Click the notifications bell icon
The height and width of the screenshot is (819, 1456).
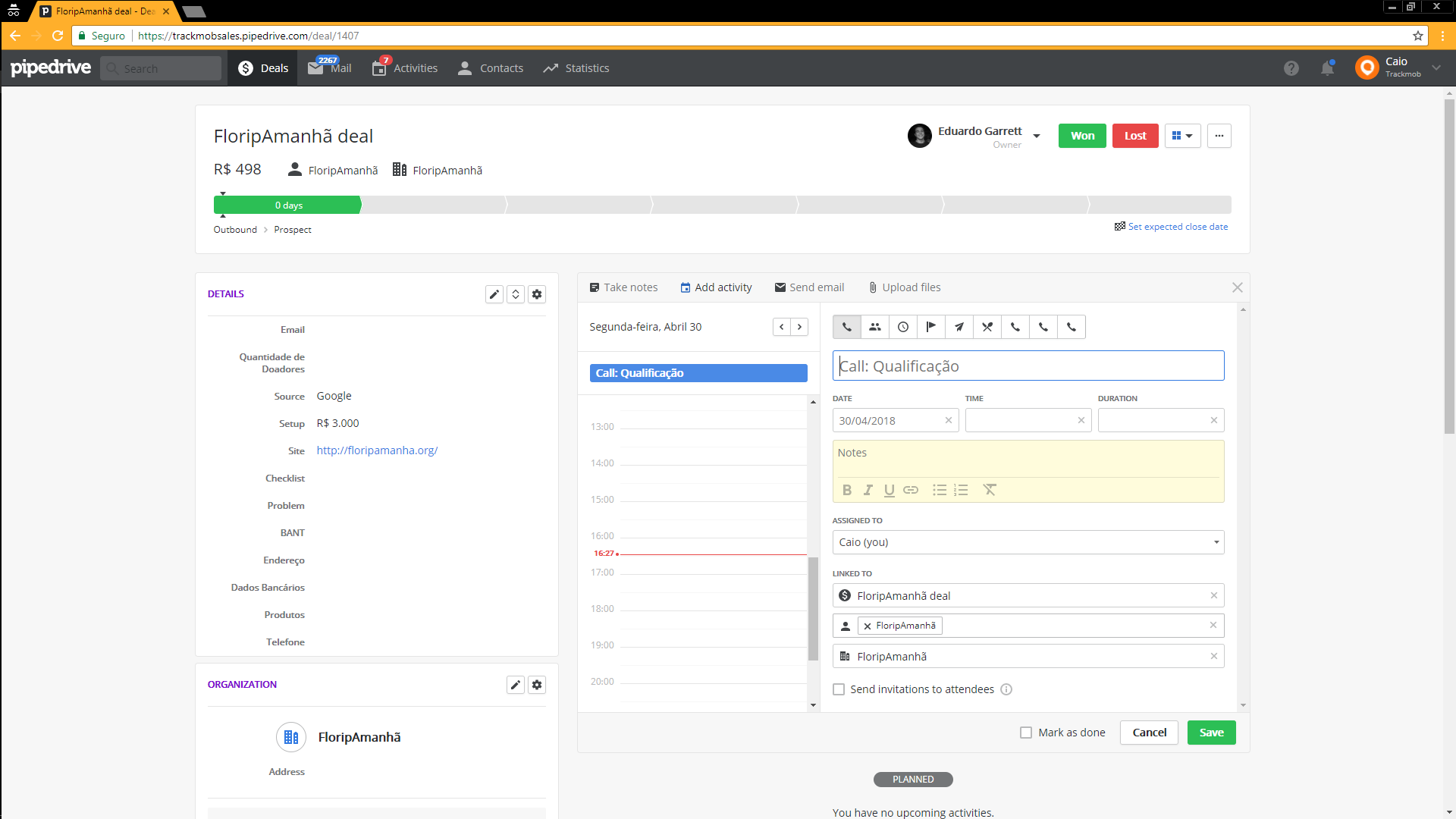click(1327, 68)
